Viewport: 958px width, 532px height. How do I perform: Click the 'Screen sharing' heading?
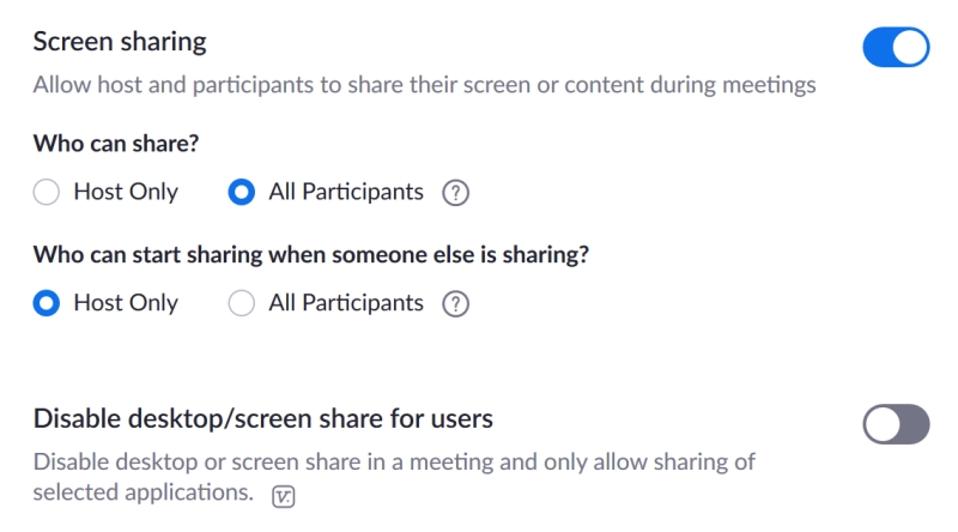point(120,42)
